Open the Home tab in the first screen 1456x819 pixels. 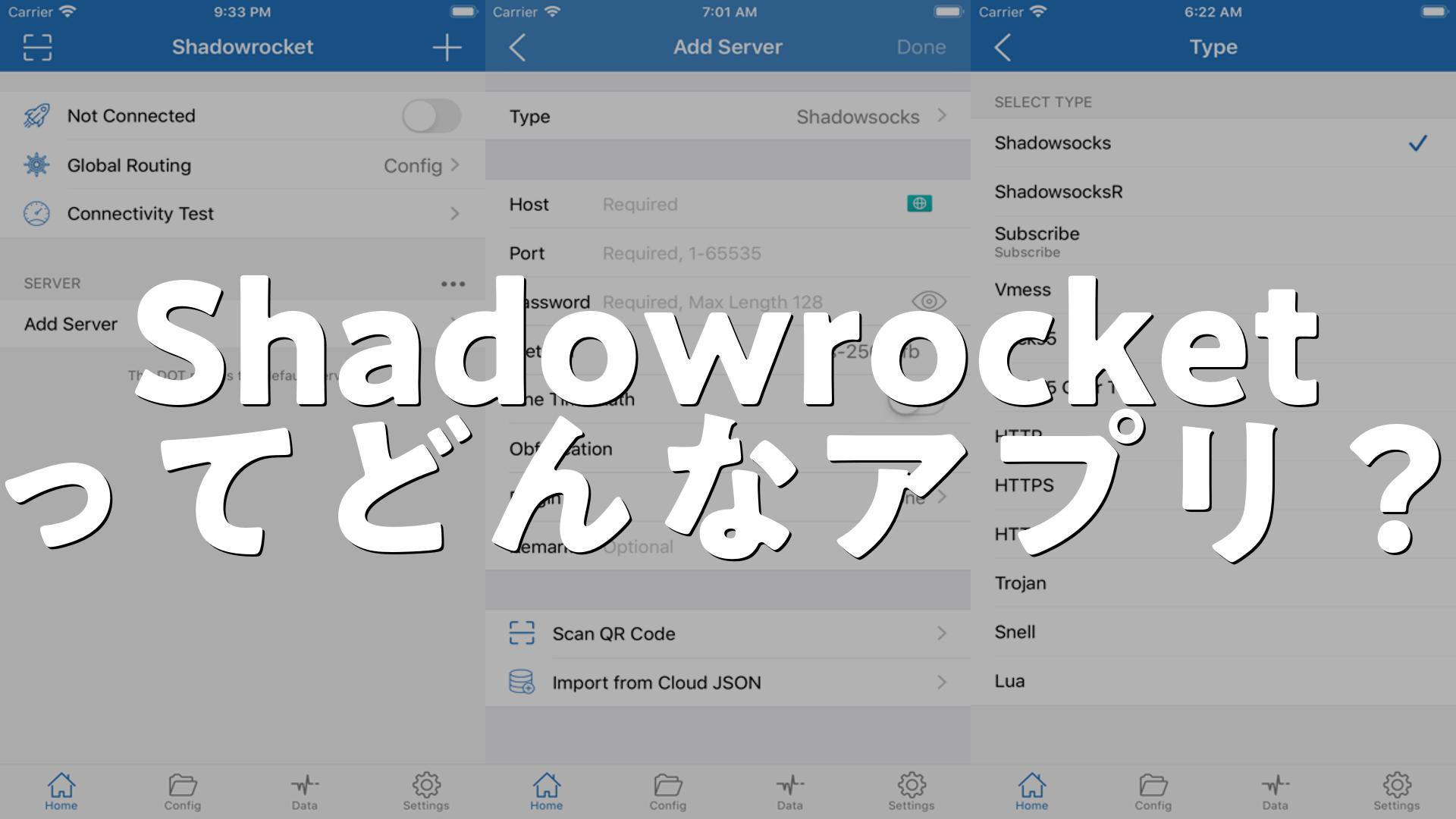pos(61,792)
